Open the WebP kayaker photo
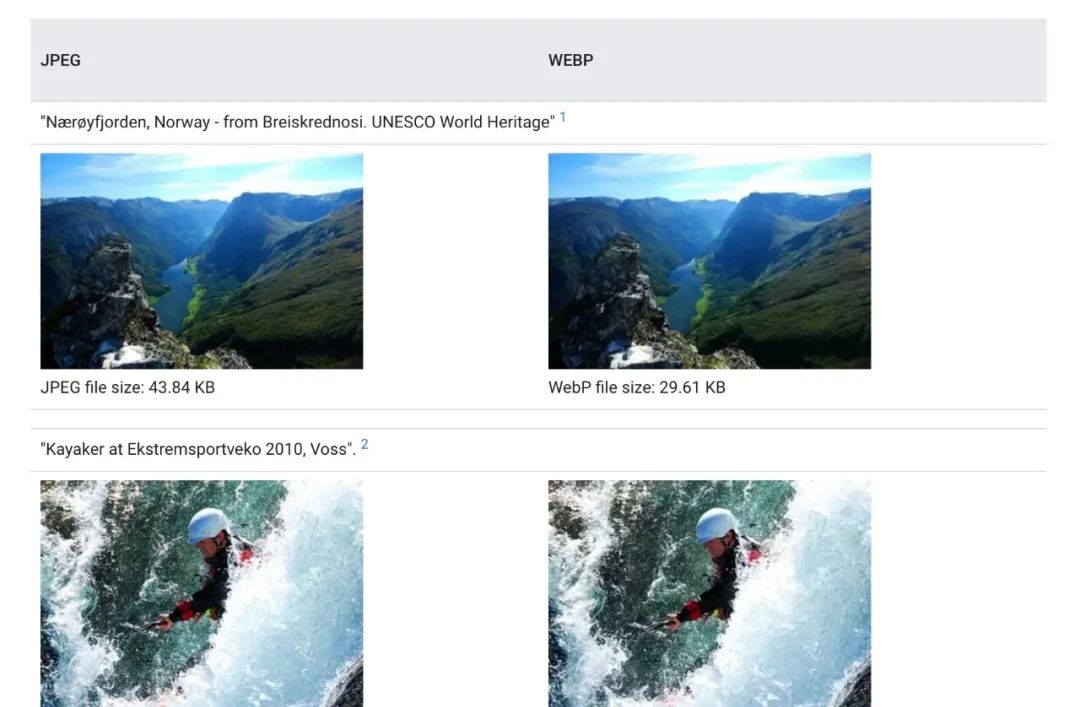Viewport: 1080px width, 707px height. pos(709,593)
